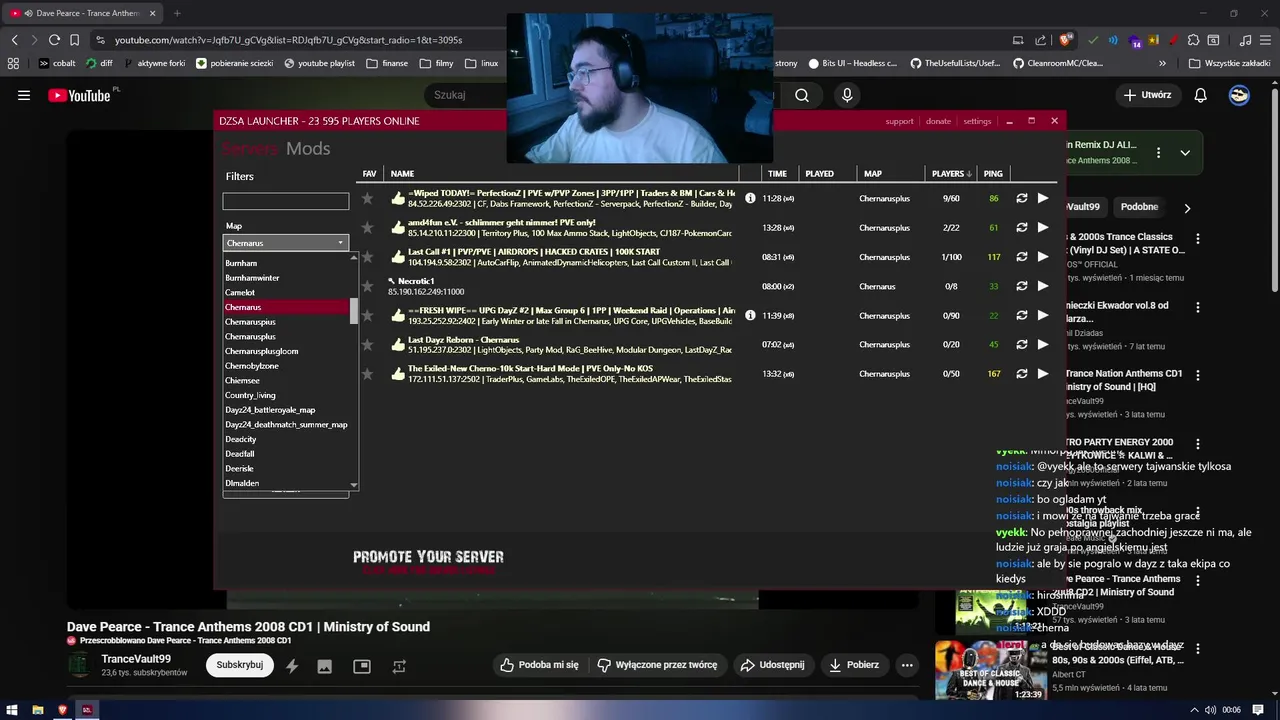The width and height of the screenshot is (1280, 720).
Task: Focus the Filters search text field
Action: (x=285, y=201)
